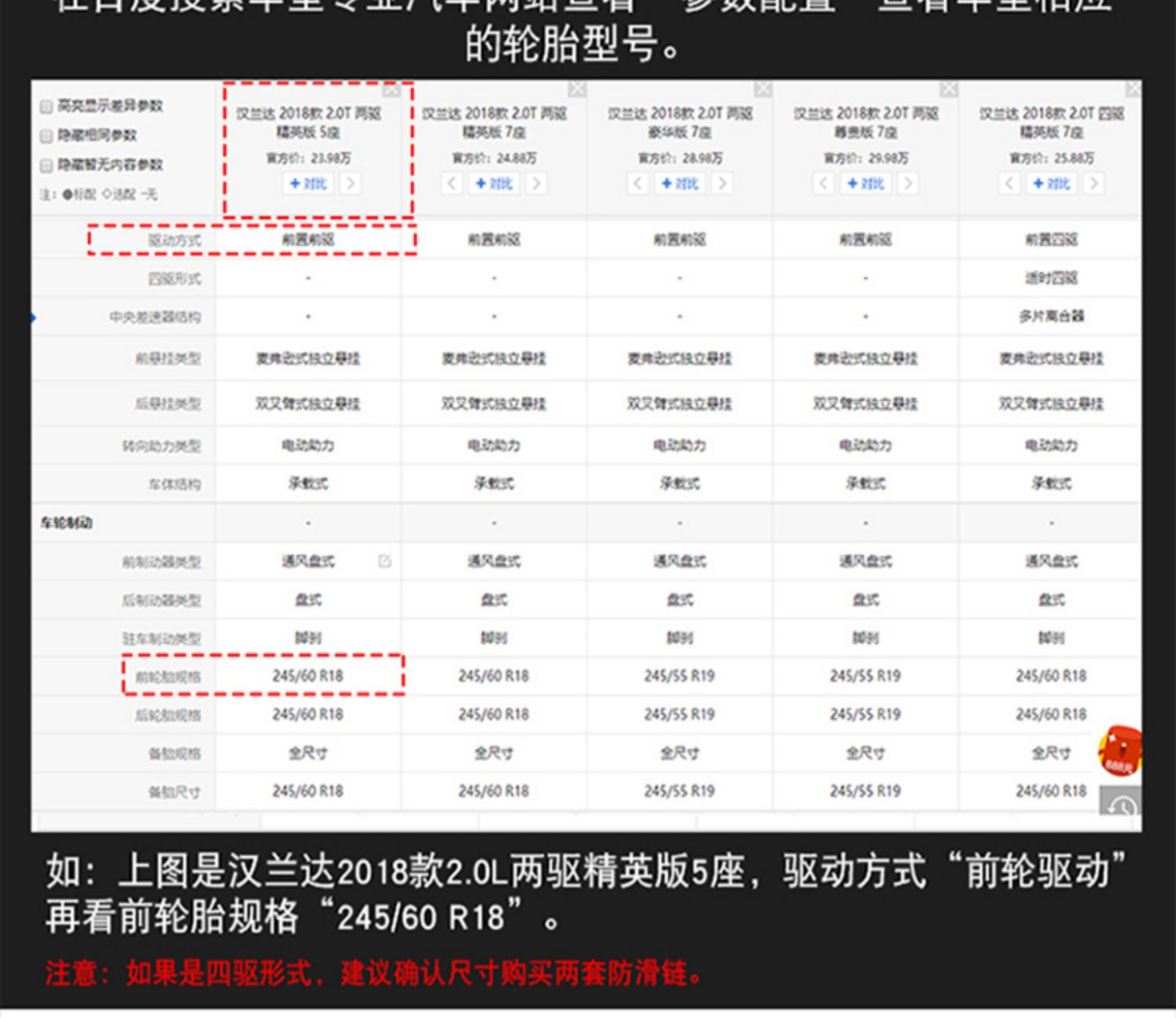The image size is (1176, 1018).
Task: Add the 28.98万 豪华版 to 对比
Action: [680, 183]
